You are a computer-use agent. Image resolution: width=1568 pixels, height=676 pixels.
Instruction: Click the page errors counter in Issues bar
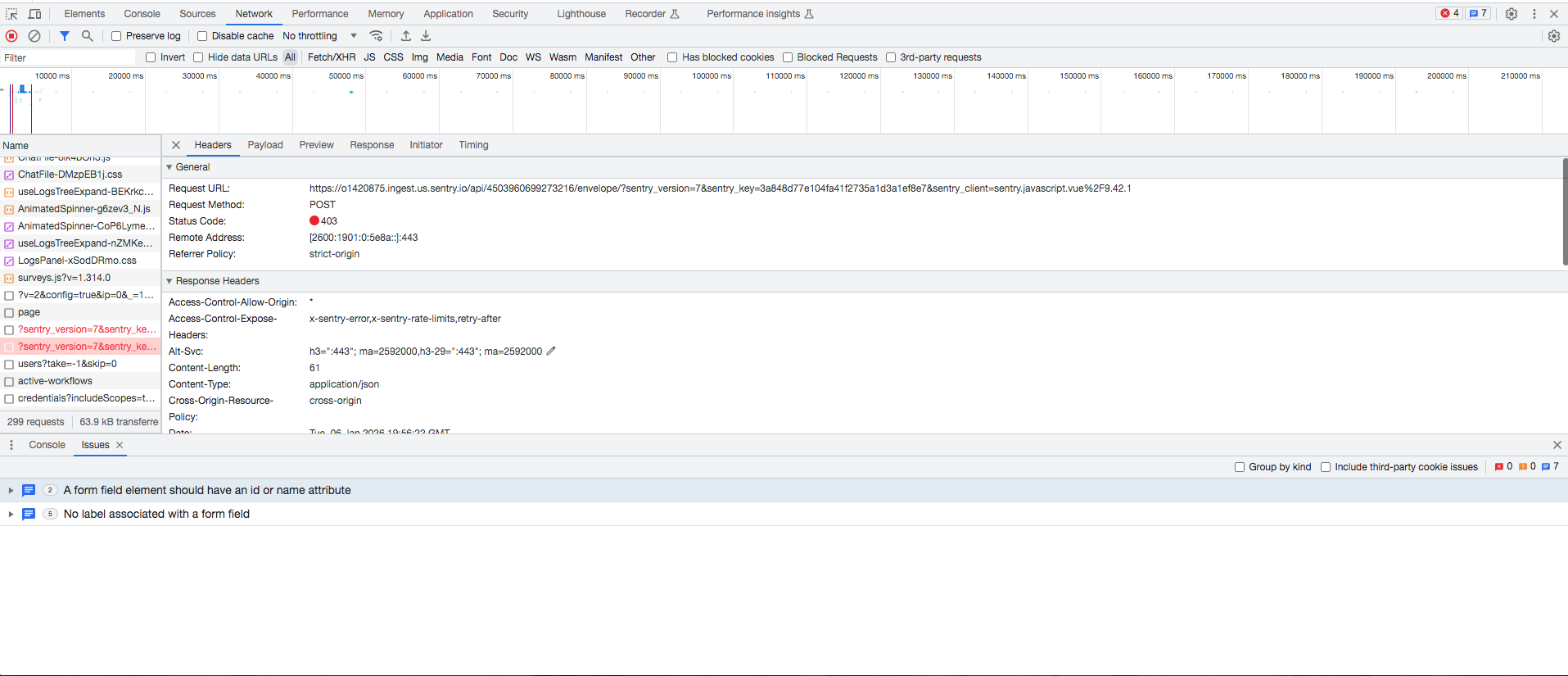coord(1503,466)
